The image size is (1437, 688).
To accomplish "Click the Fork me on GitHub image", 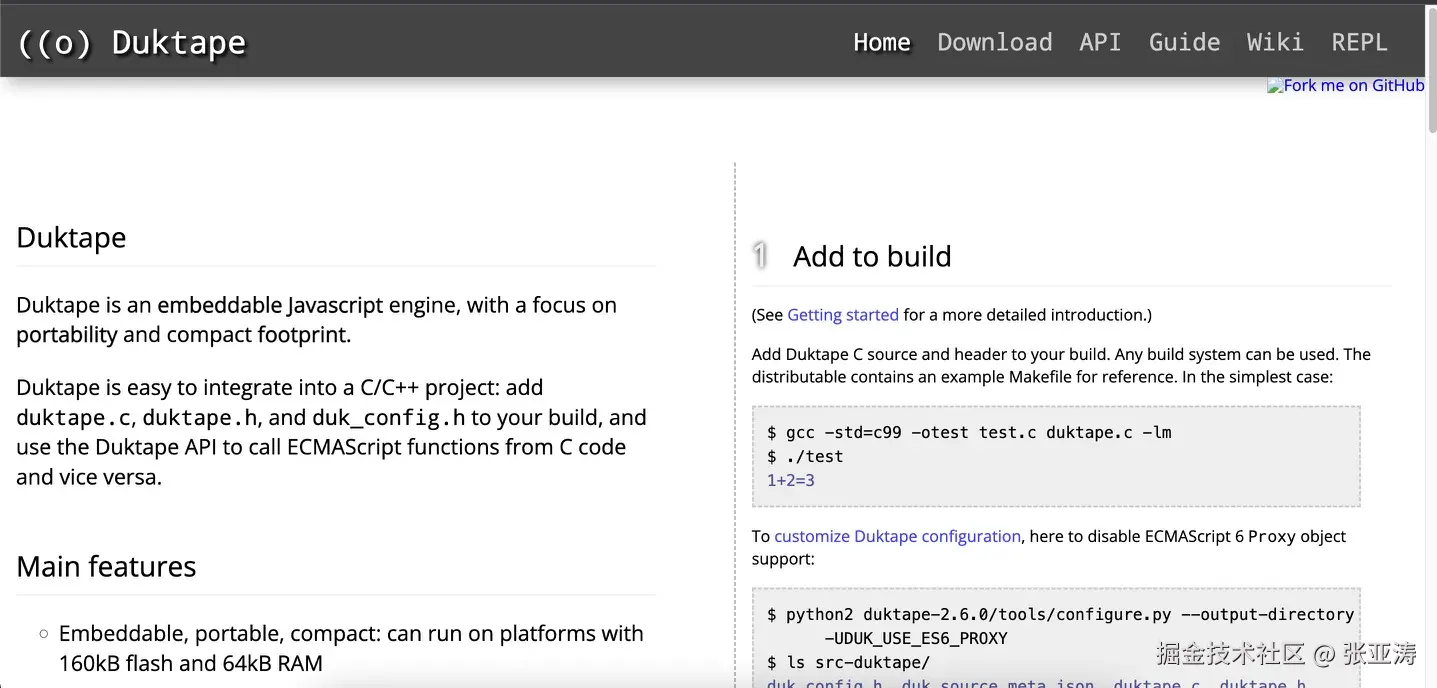I will pyautogui.click(x=1345, y=86).
